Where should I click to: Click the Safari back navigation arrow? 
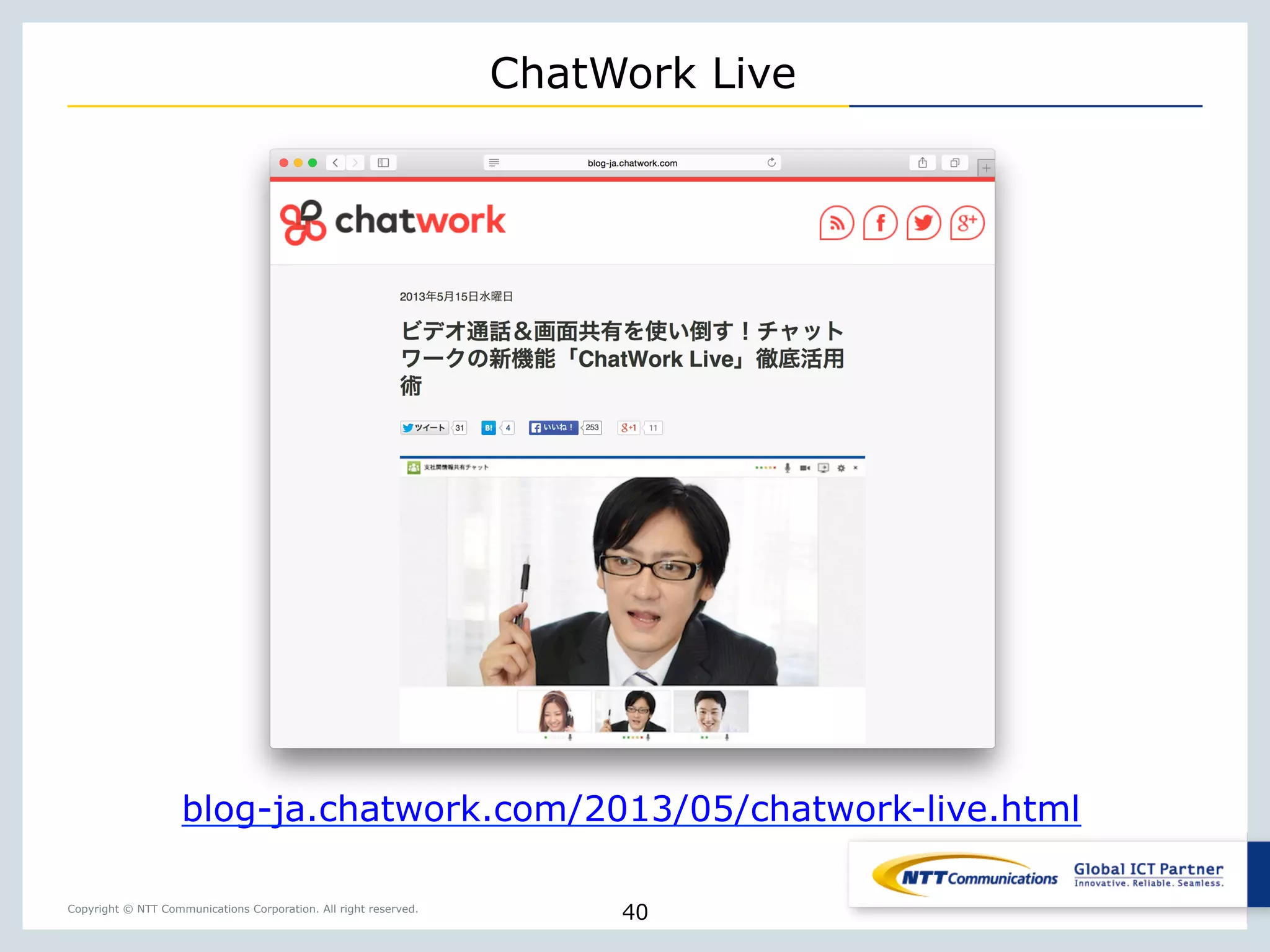(x=335, y=162)
